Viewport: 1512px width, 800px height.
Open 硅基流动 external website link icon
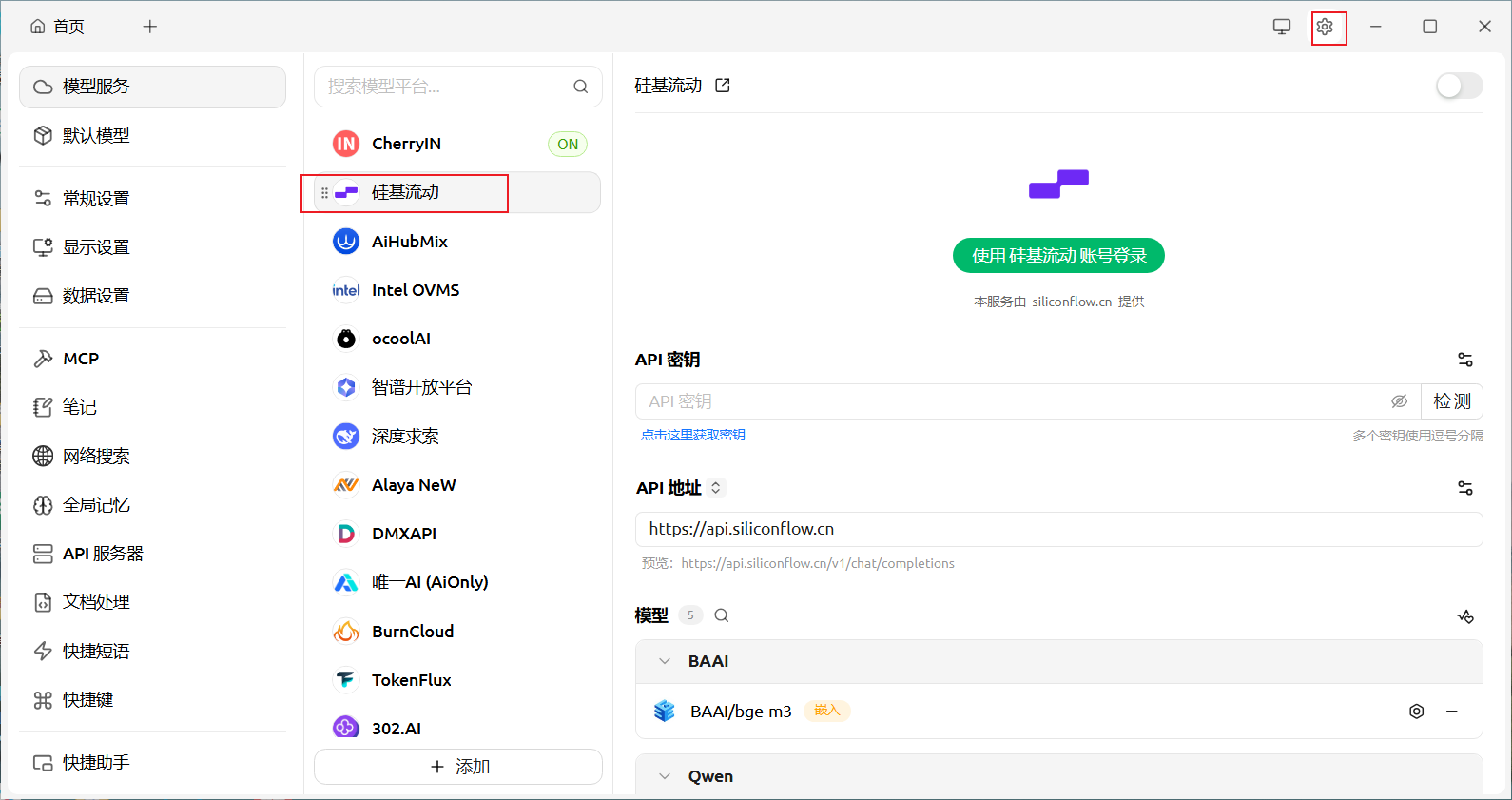(x=723, y=86)
